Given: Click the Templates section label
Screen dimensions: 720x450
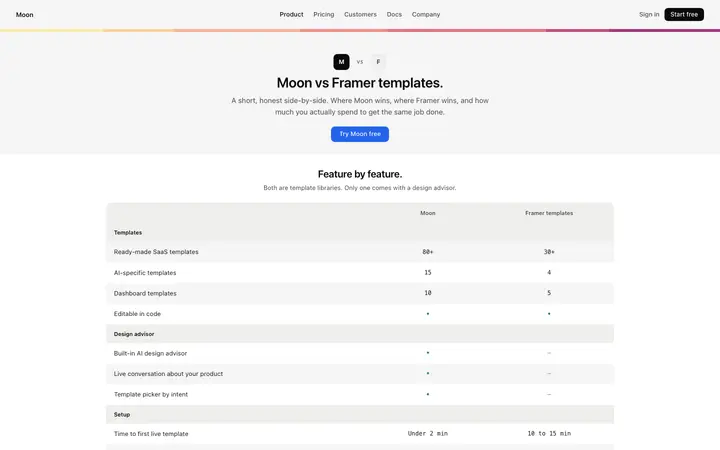Looking at the screenshot, I should pos(128,233).
